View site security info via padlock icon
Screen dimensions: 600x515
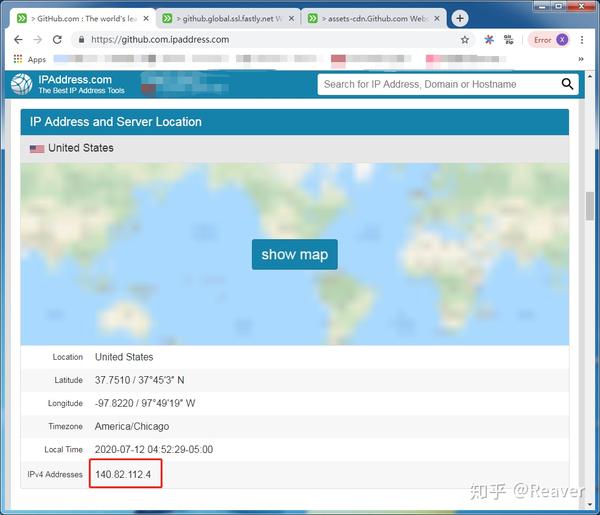coord(81,39)
